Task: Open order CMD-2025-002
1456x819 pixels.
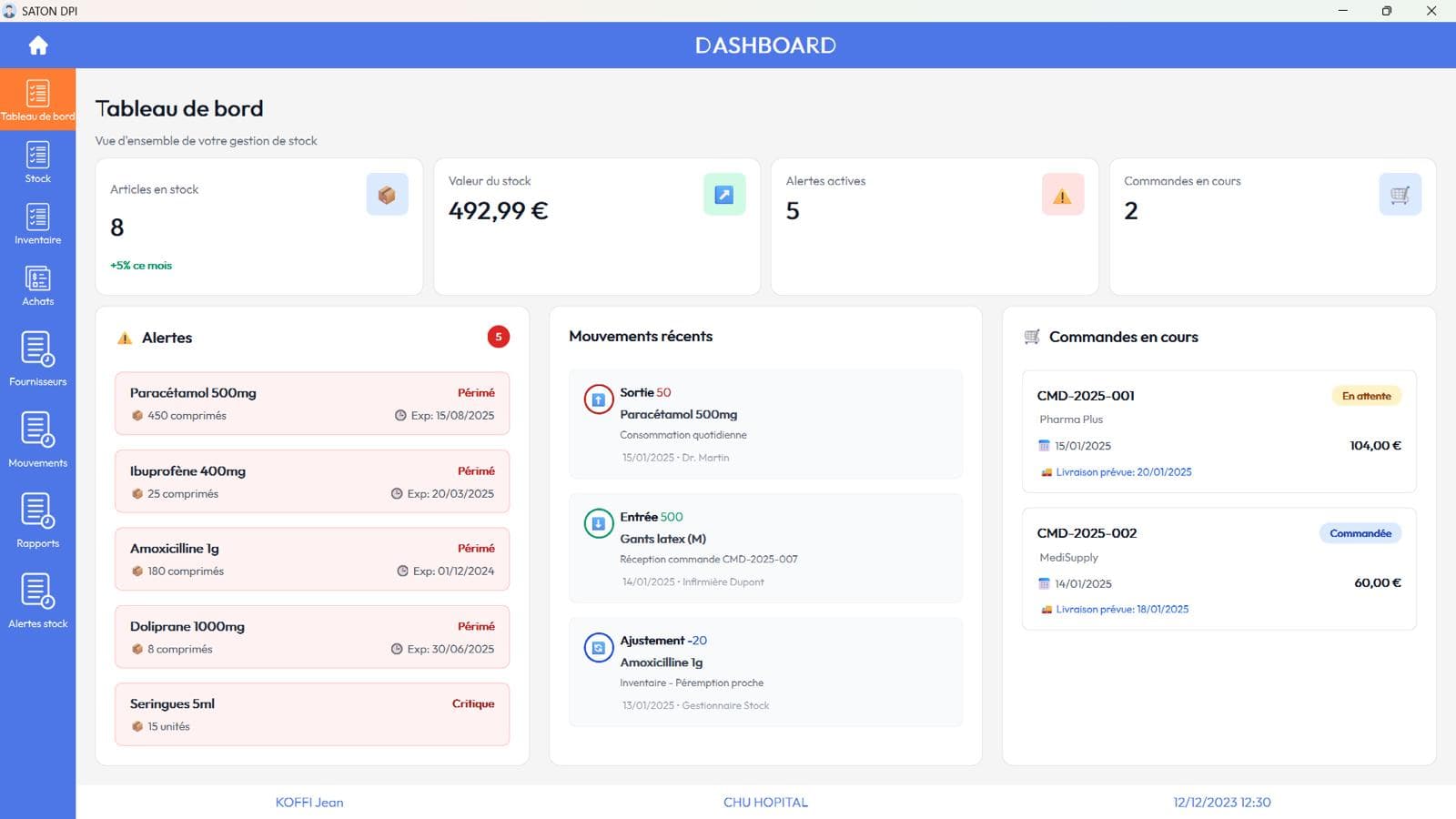Action: coord(1218,569)
